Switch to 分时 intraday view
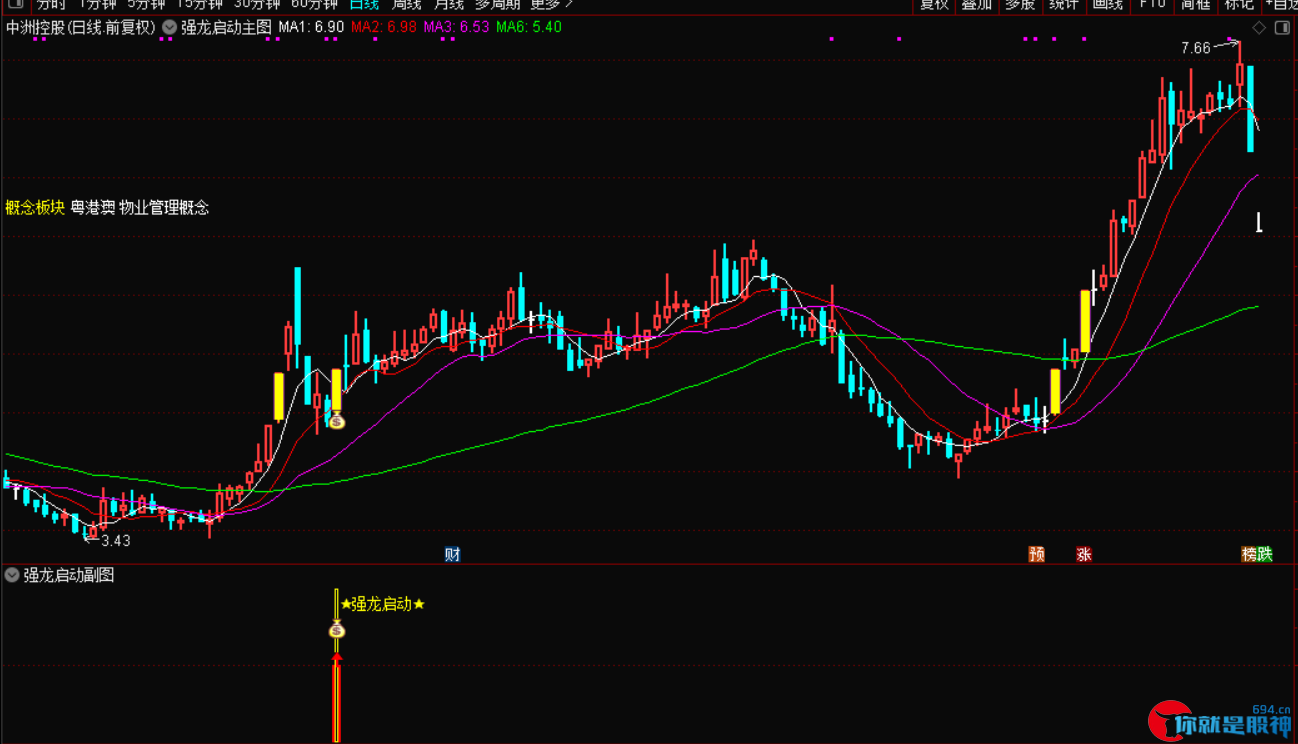Screen dimensions: 1298x744 point(50,4)
